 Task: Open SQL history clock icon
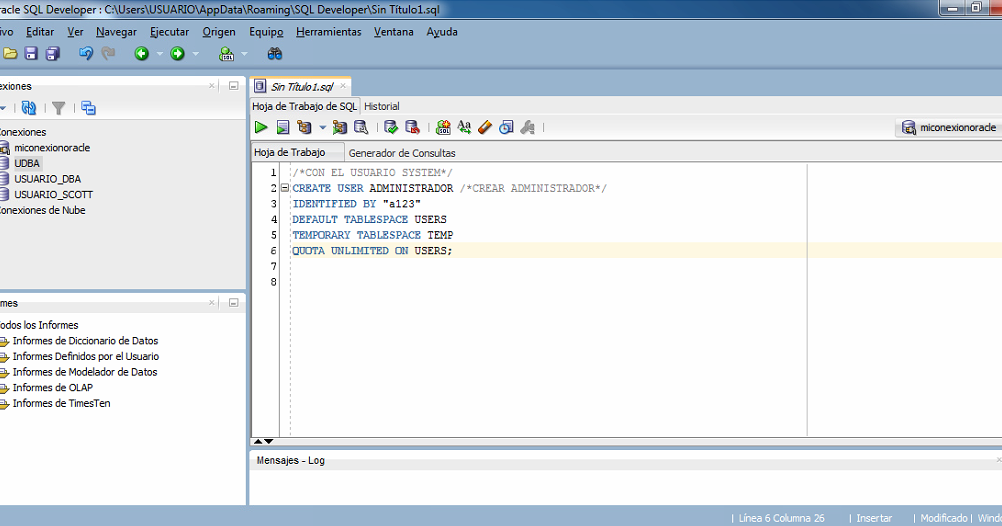click(506, 127)
